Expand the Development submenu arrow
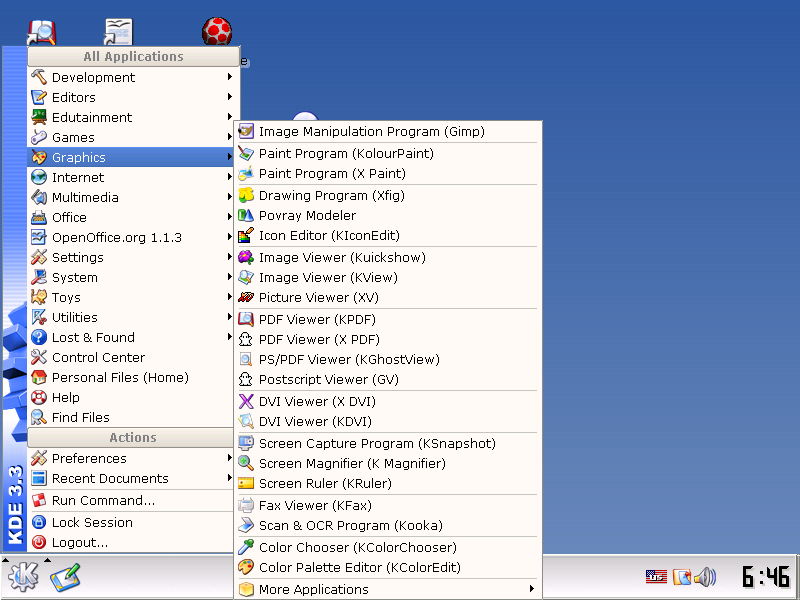The height and width of the screenshot is (600, 800). coord(230,77)
